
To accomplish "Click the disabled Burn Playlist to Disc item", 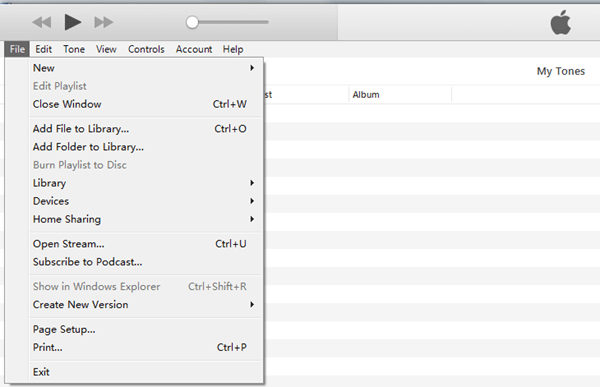I will 146,165.
